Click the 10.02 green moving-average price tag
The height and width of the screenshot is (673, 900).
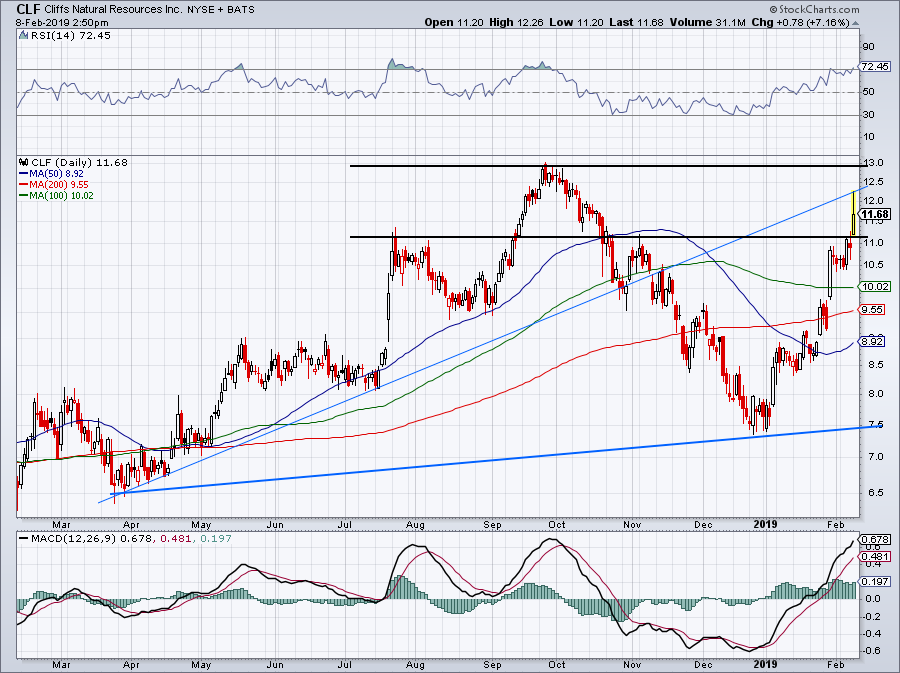[x=875, y=287]
